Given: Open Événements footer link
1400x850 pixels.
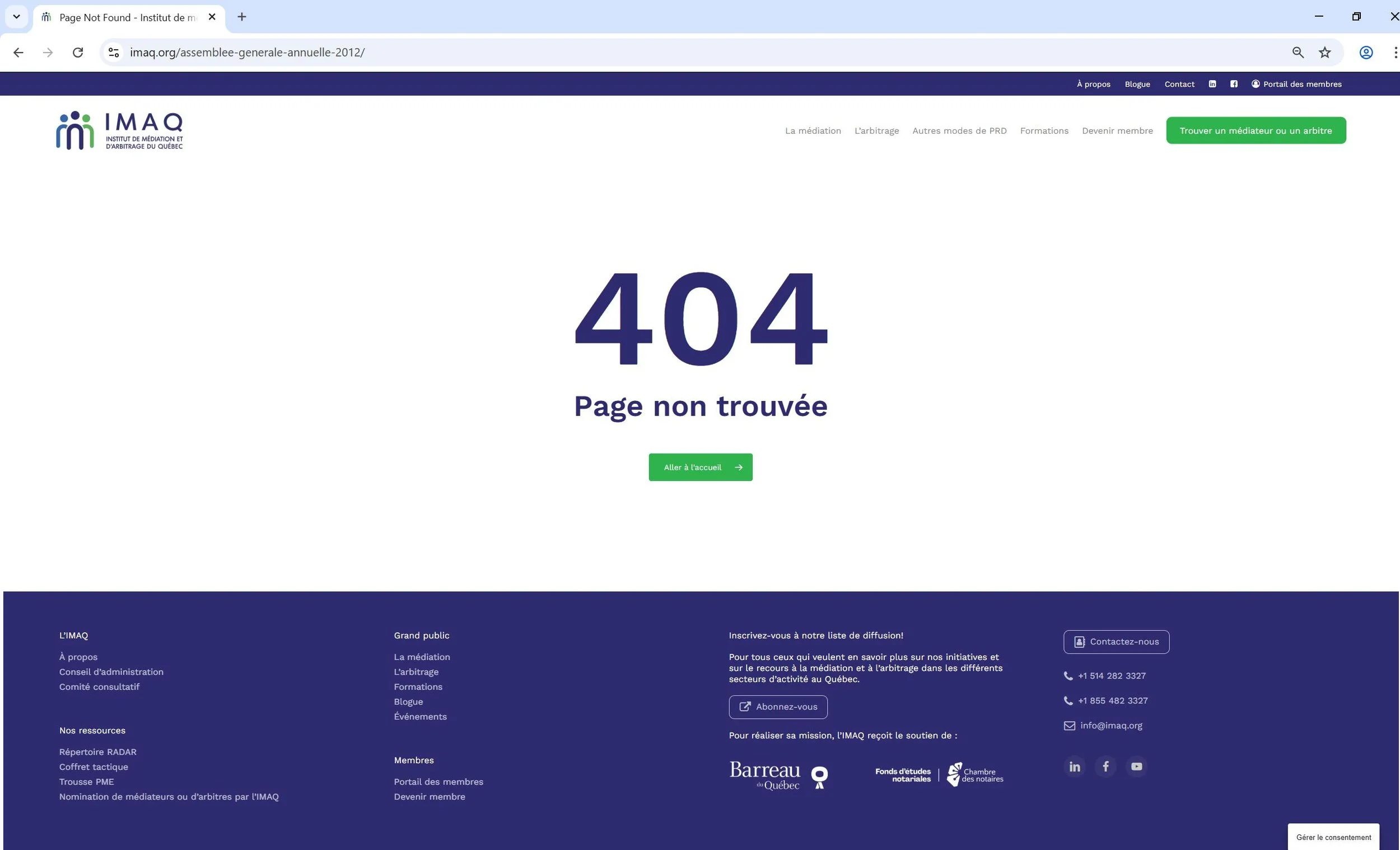Looking at the screenshot, I should (x=421, y=717).
